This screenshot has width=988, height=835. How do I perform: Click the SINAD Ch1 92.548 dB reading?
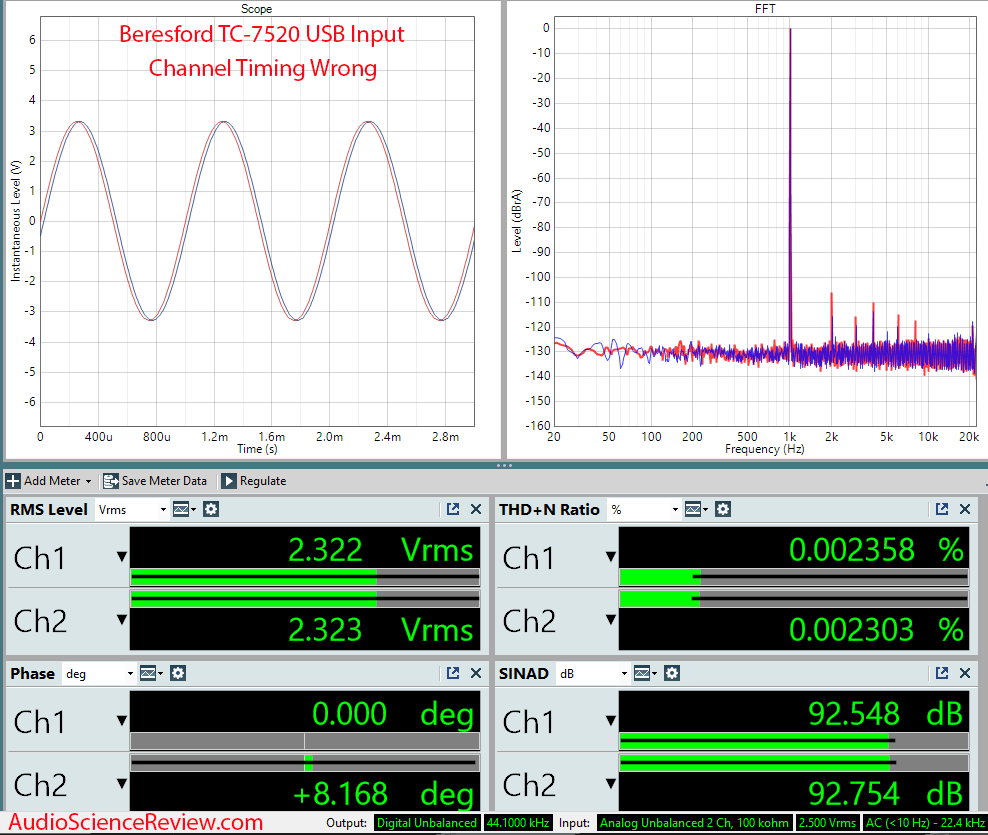tap(885, 714)
